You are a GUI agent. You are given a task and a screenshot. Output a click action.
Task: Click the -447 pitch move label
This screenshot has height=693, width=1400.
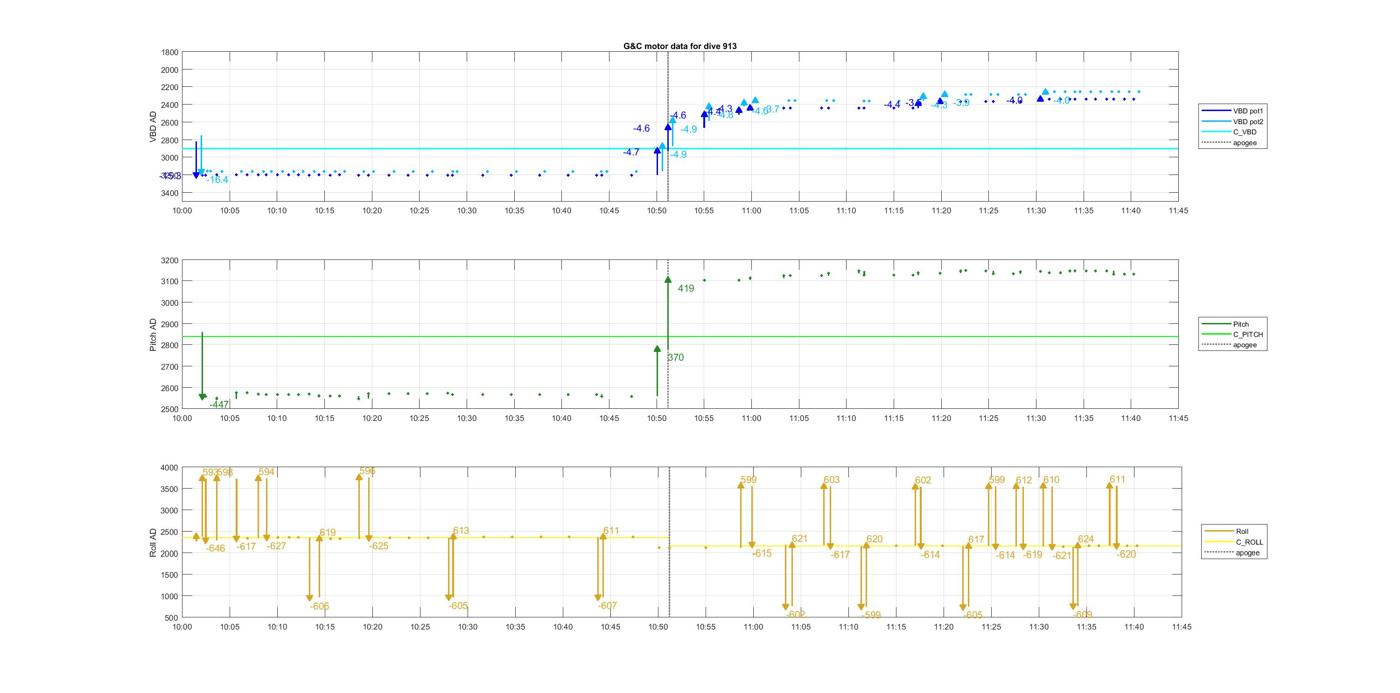click(219, 404)
